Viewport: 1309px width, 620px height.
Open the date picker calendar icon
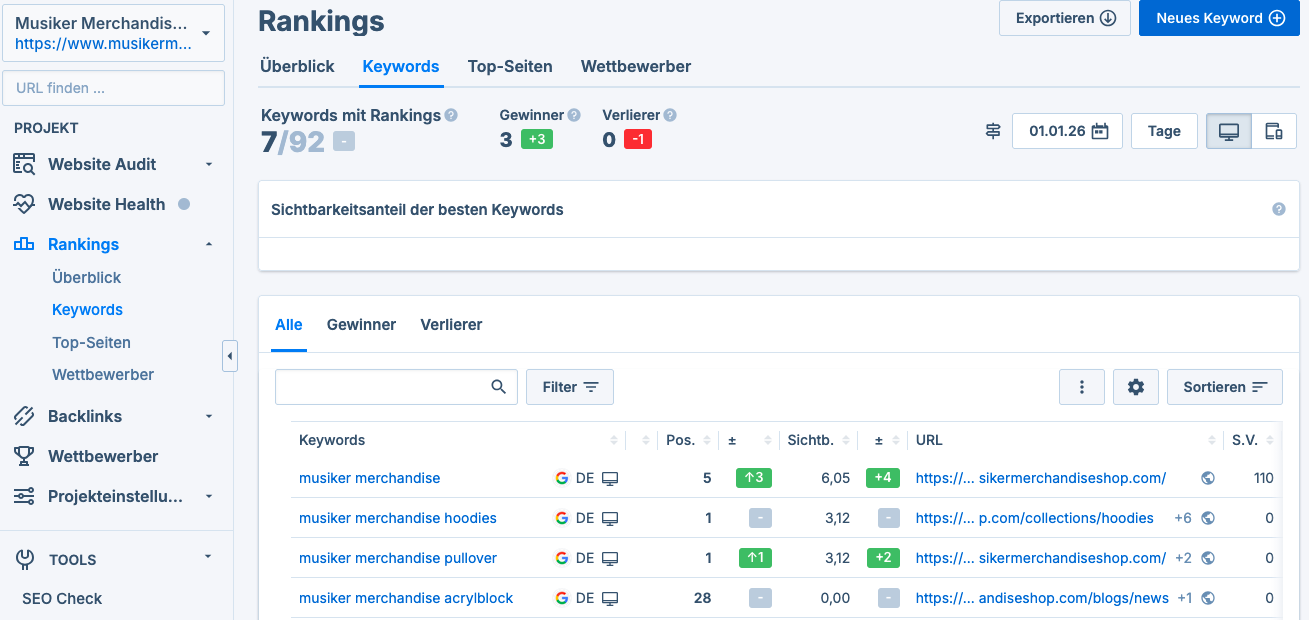1099,130
